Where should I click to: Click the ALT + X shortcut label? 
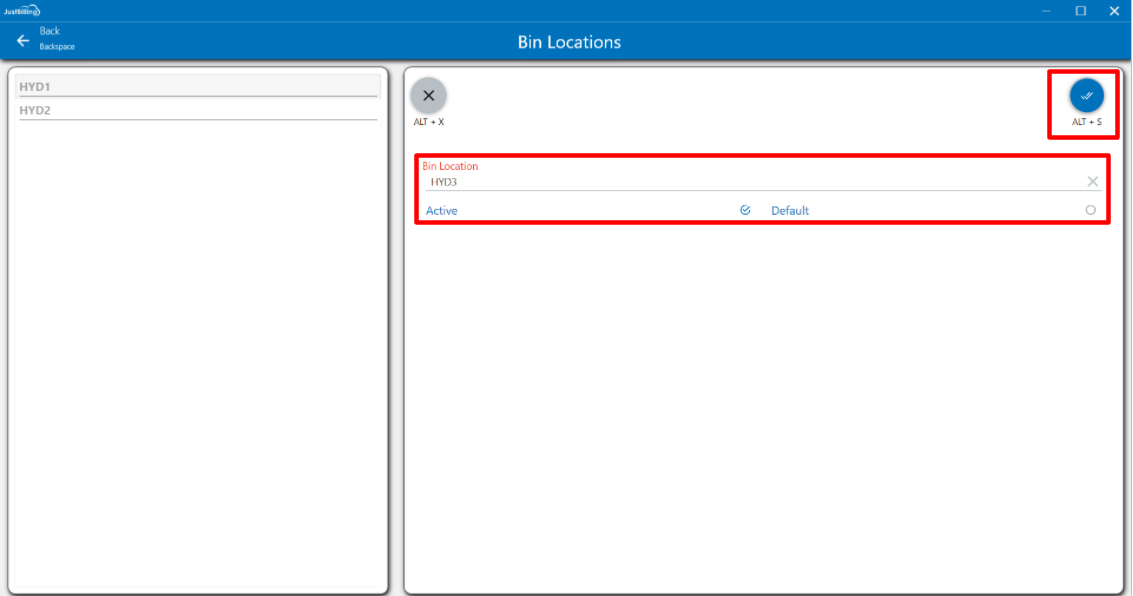point(429,122)
